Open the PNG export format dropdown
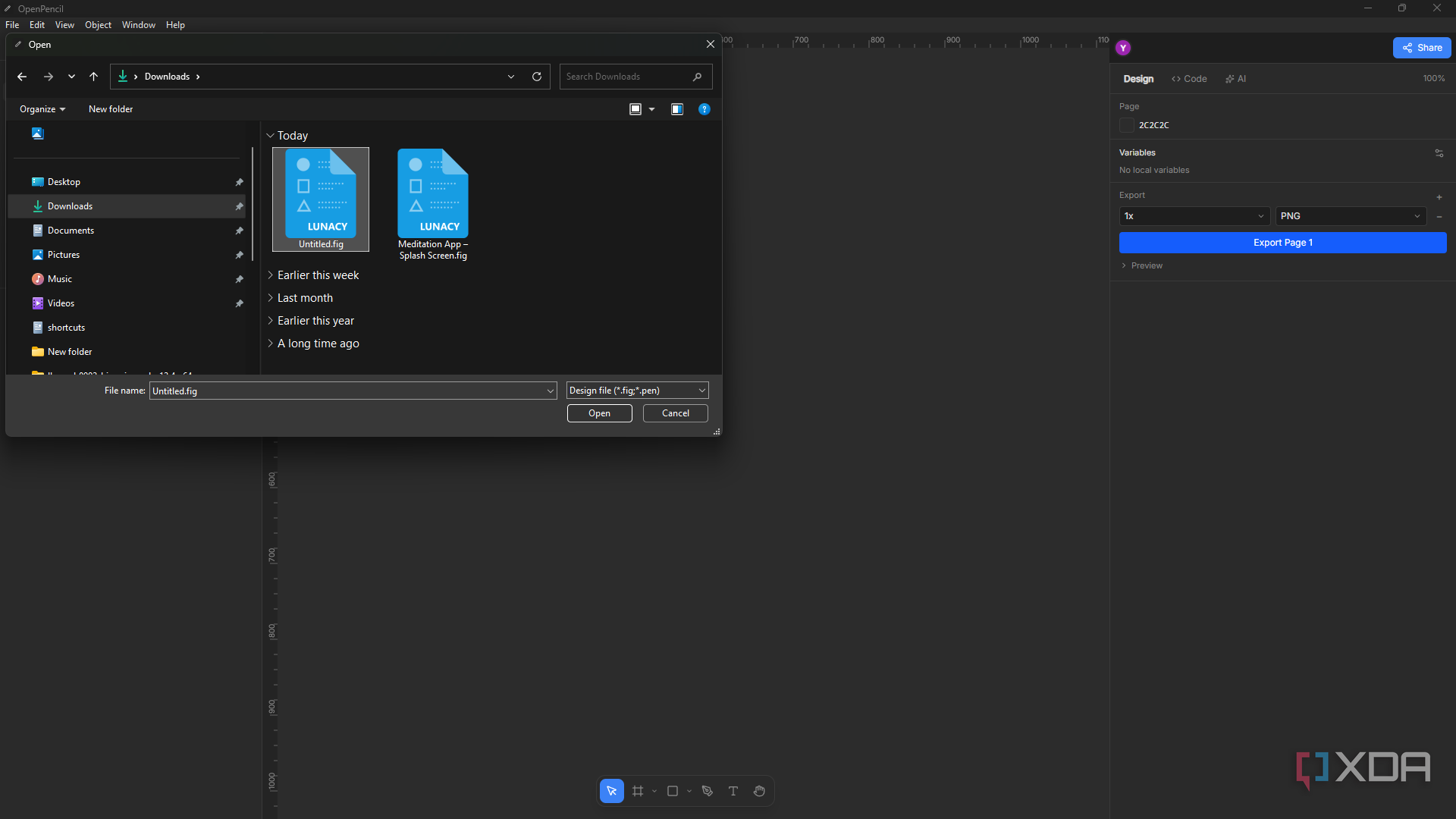The height and width of the screenshot is (819, 1456). (1351, 216)
